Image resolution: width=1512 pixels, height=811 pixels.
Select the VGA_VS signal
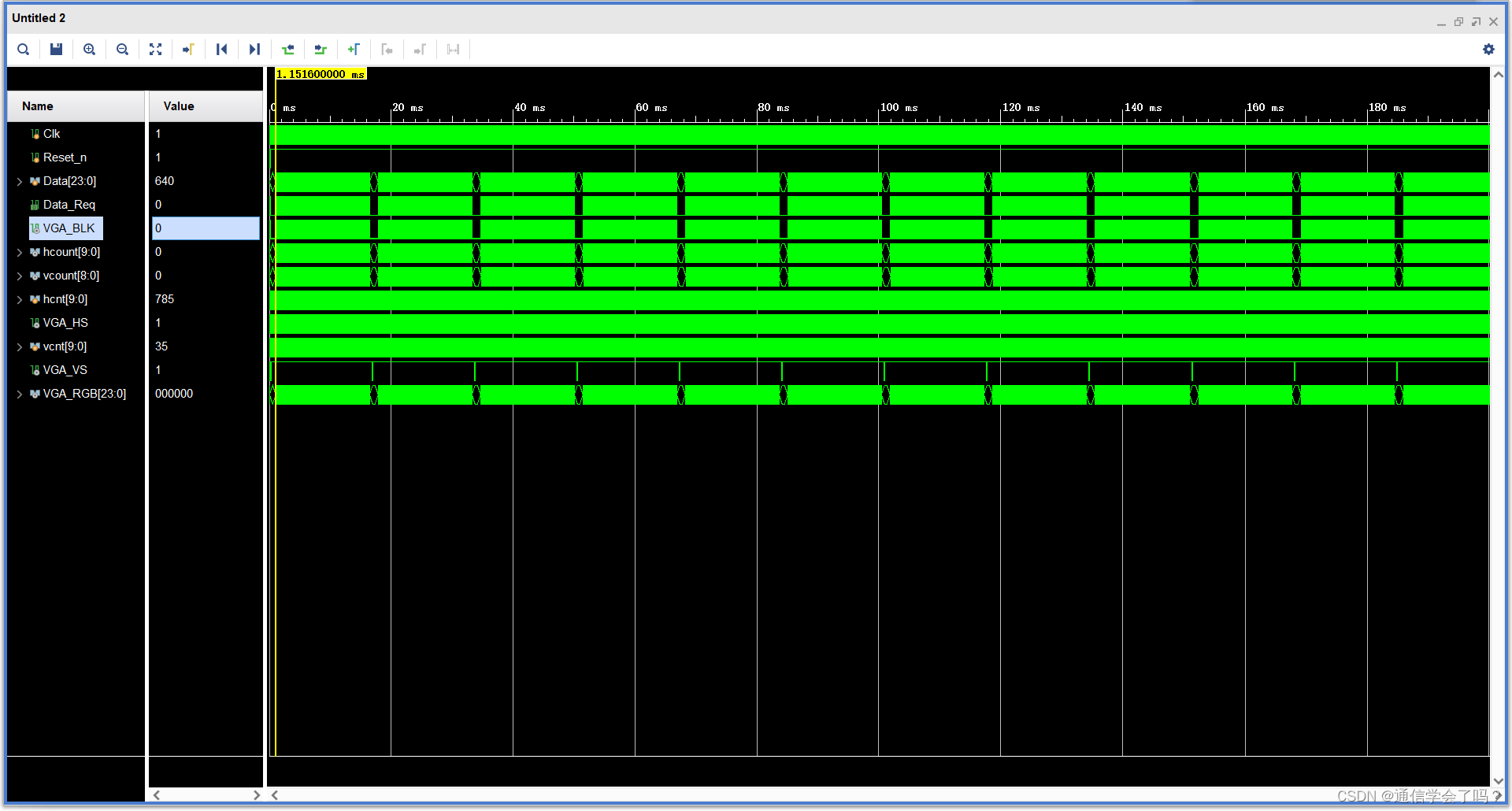coord(65,370)
